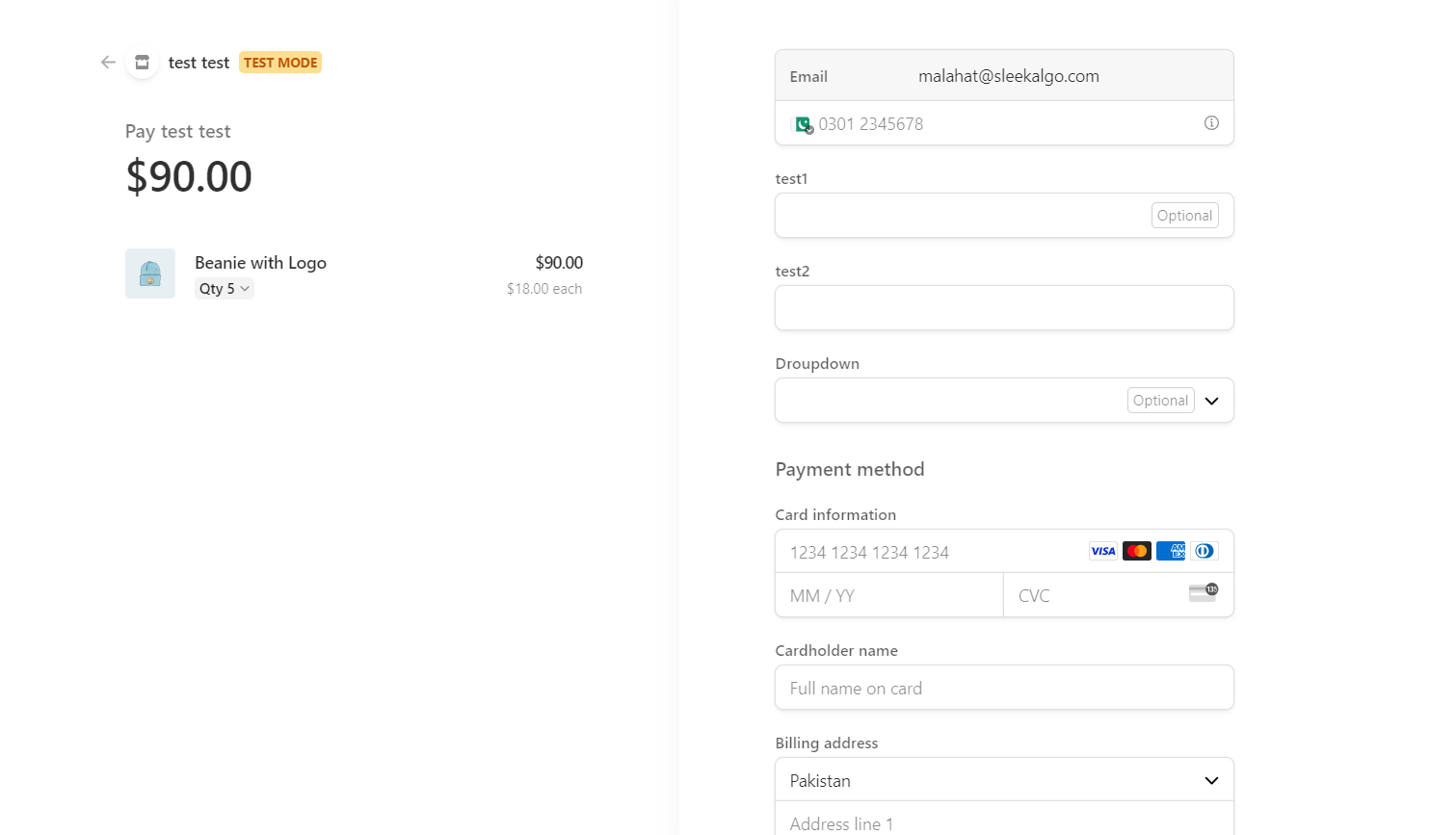Viewport: 1456px width, 835px height.
Task: Open the Pakistan country dropdown
Action: 1003,780
